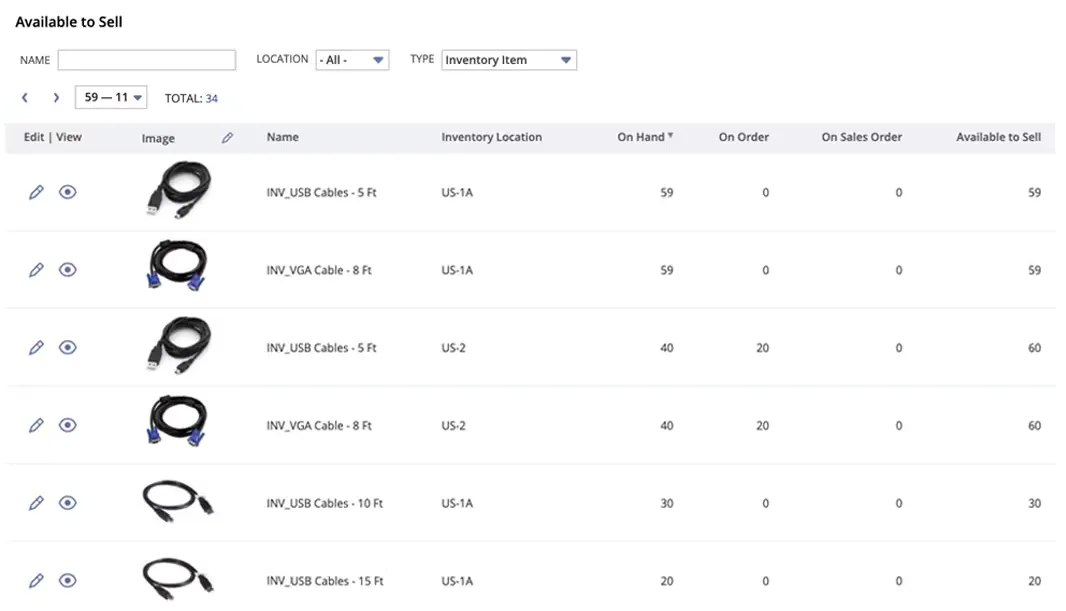Open the page range 59 — 11 dropdown
This screenshot has width=1066, height=611.
click(111, 98)
